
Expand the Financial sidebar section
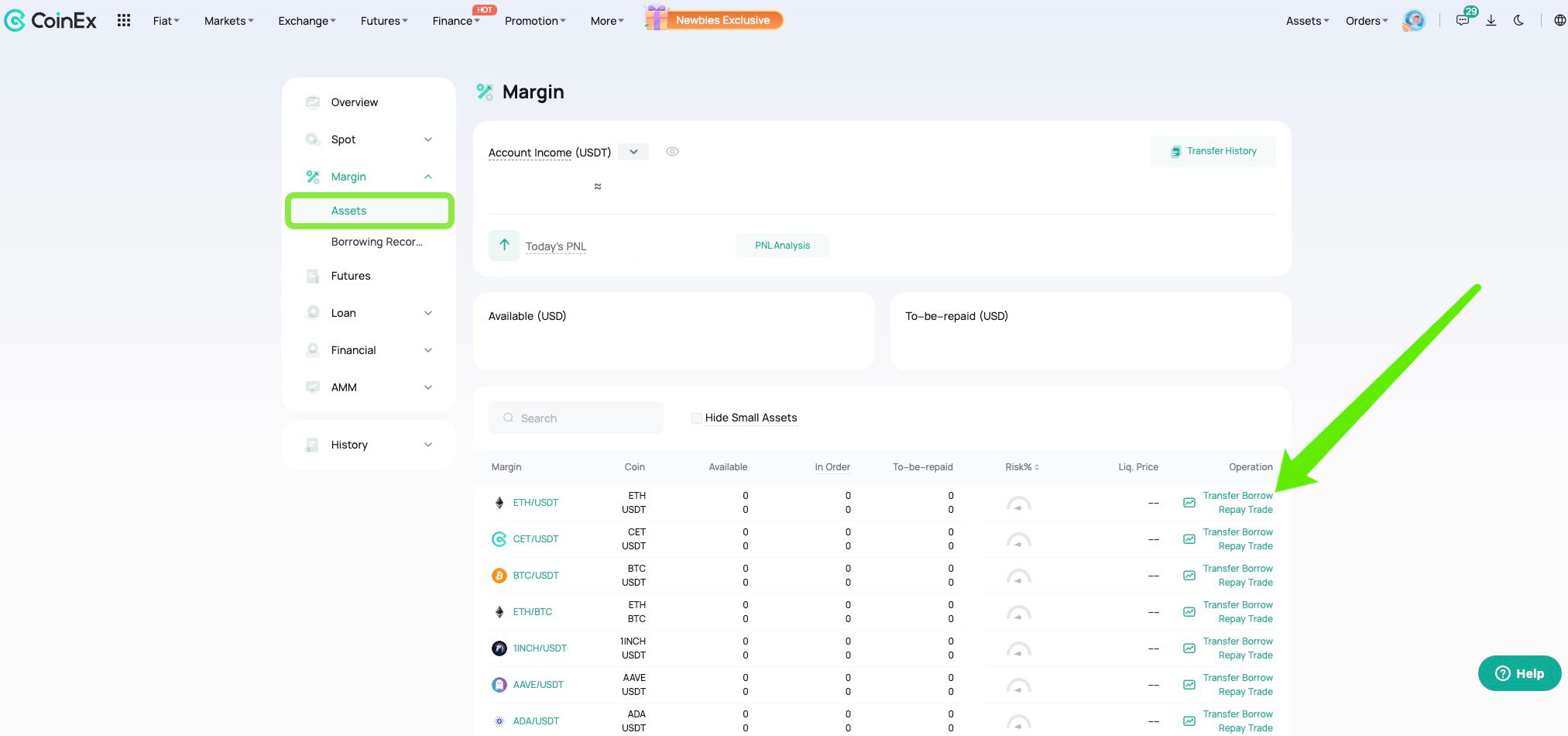click(428, 350)
